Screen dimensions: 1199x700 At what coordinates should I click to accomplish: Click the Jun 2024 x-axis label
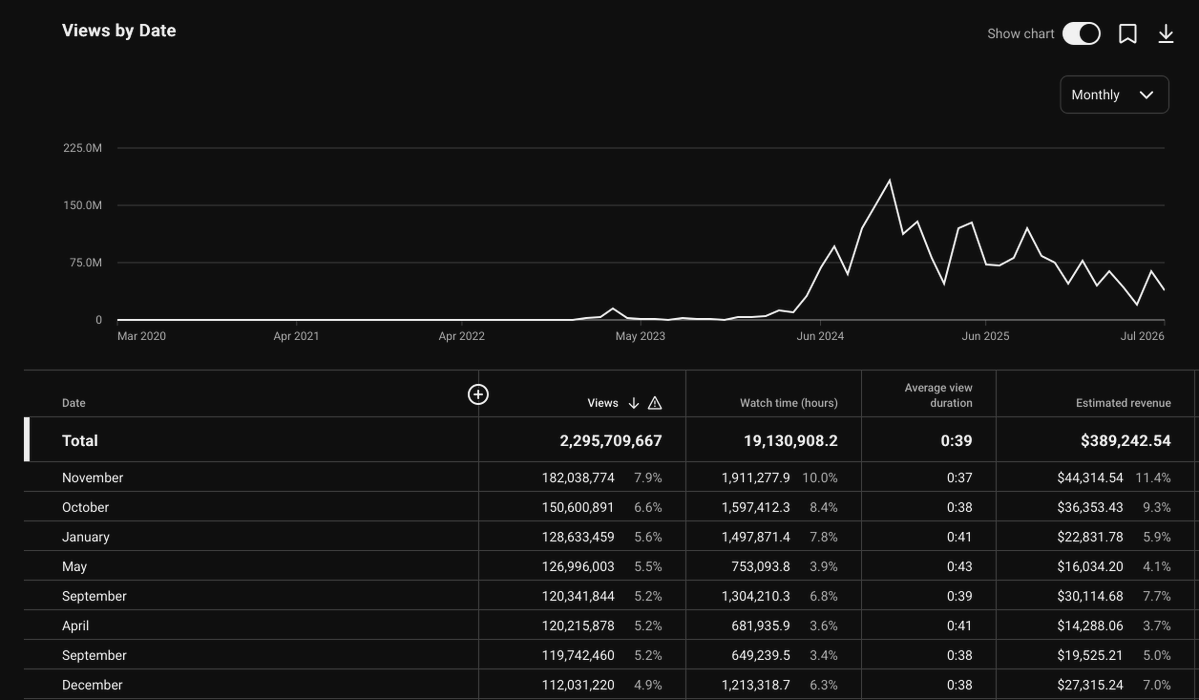(x=820, y=336)
